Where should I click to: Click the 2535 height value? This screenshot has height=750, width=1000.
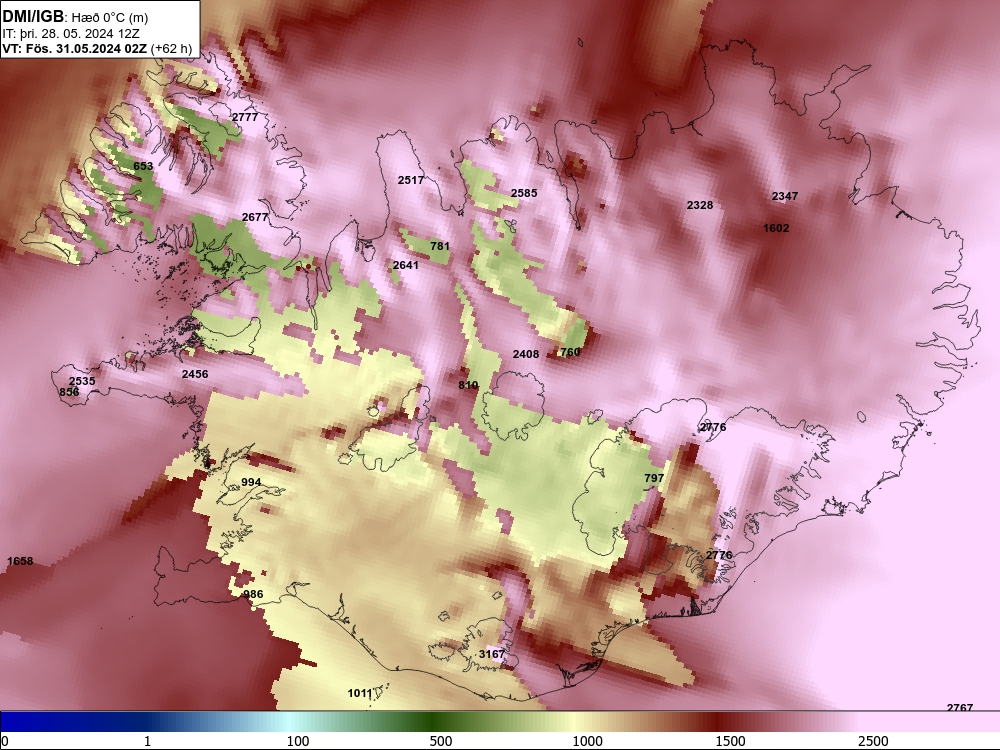coord(82,381)
